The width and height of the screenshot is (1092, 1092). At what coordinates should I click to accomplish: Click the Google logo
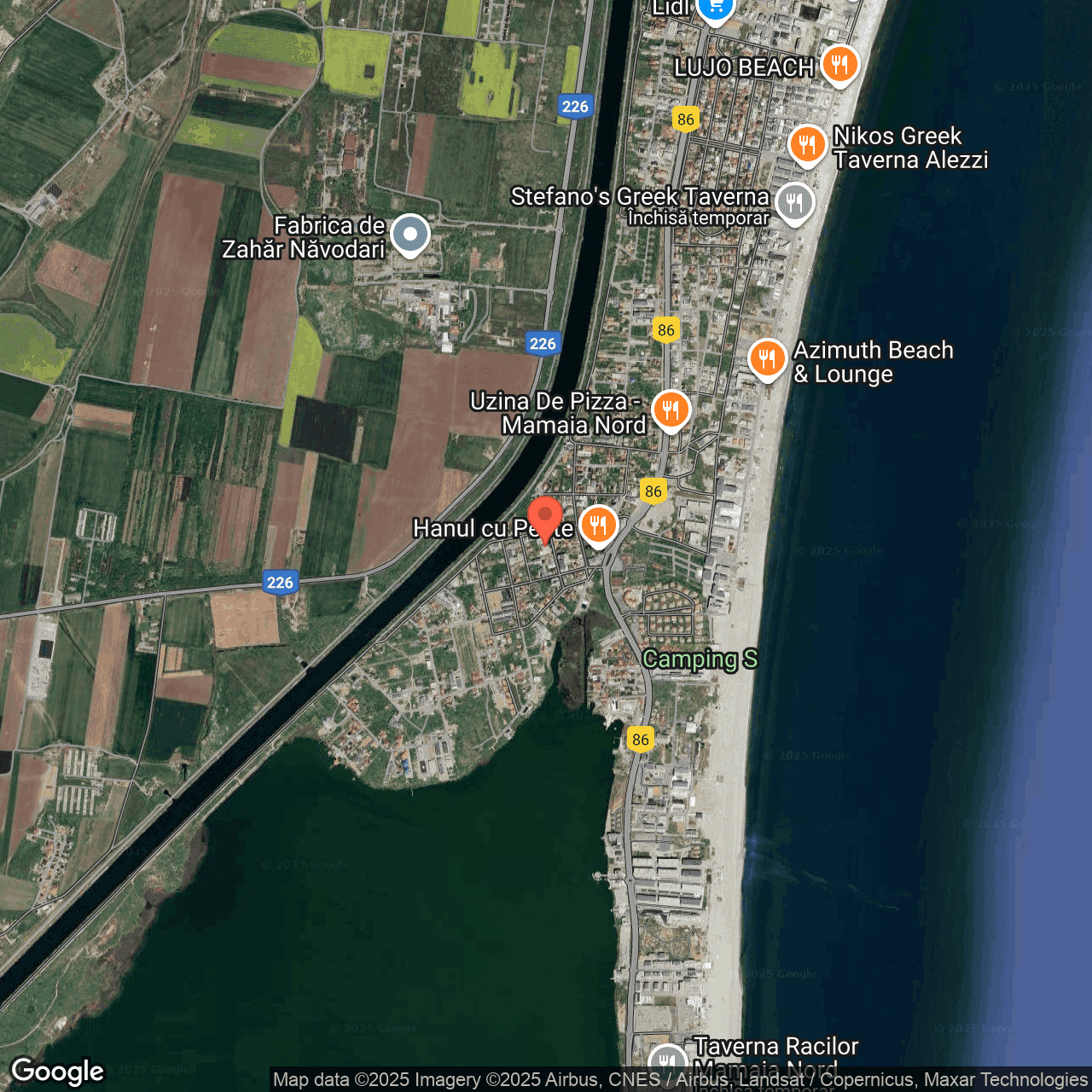58,1072
